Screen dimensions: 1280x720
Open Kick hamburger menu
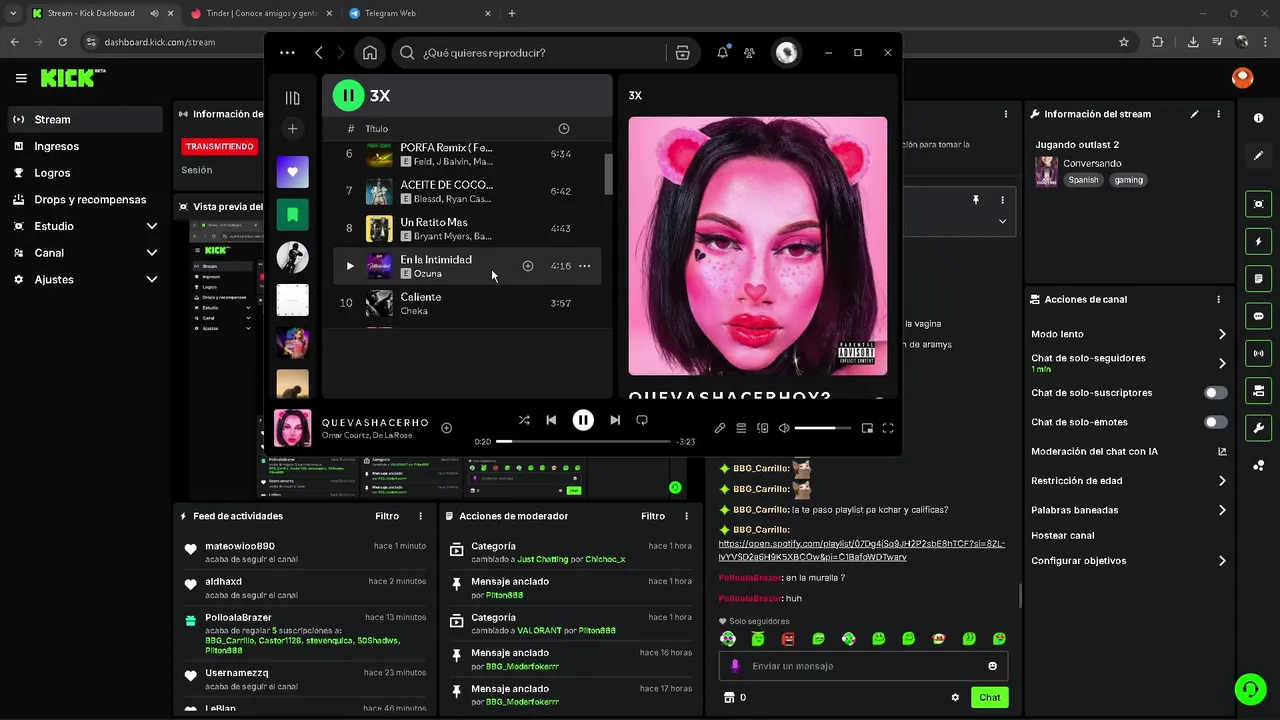pos(21,78)
